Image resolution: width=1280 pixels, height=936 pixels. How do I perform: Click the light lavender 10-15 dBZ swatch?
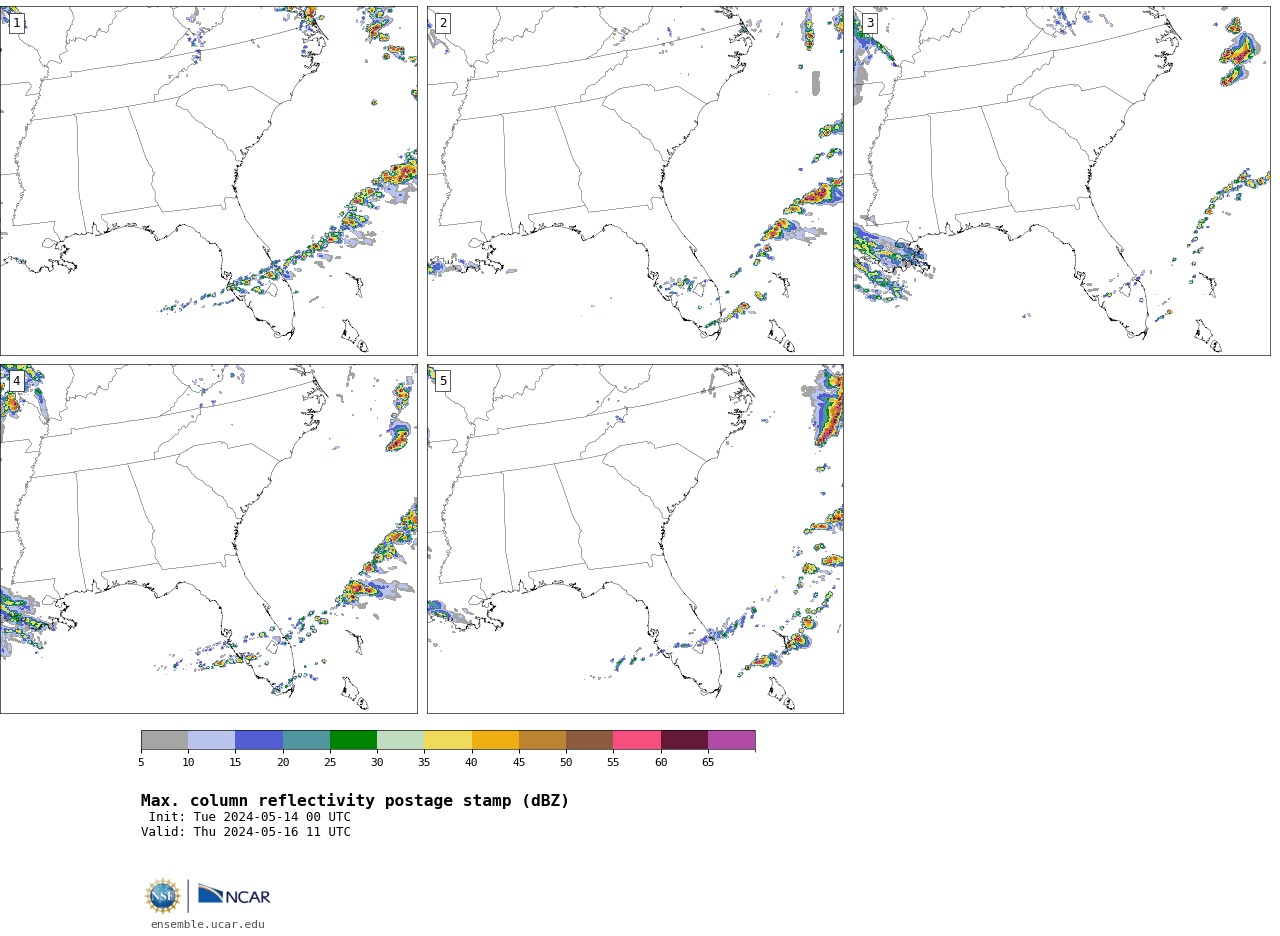212,740
